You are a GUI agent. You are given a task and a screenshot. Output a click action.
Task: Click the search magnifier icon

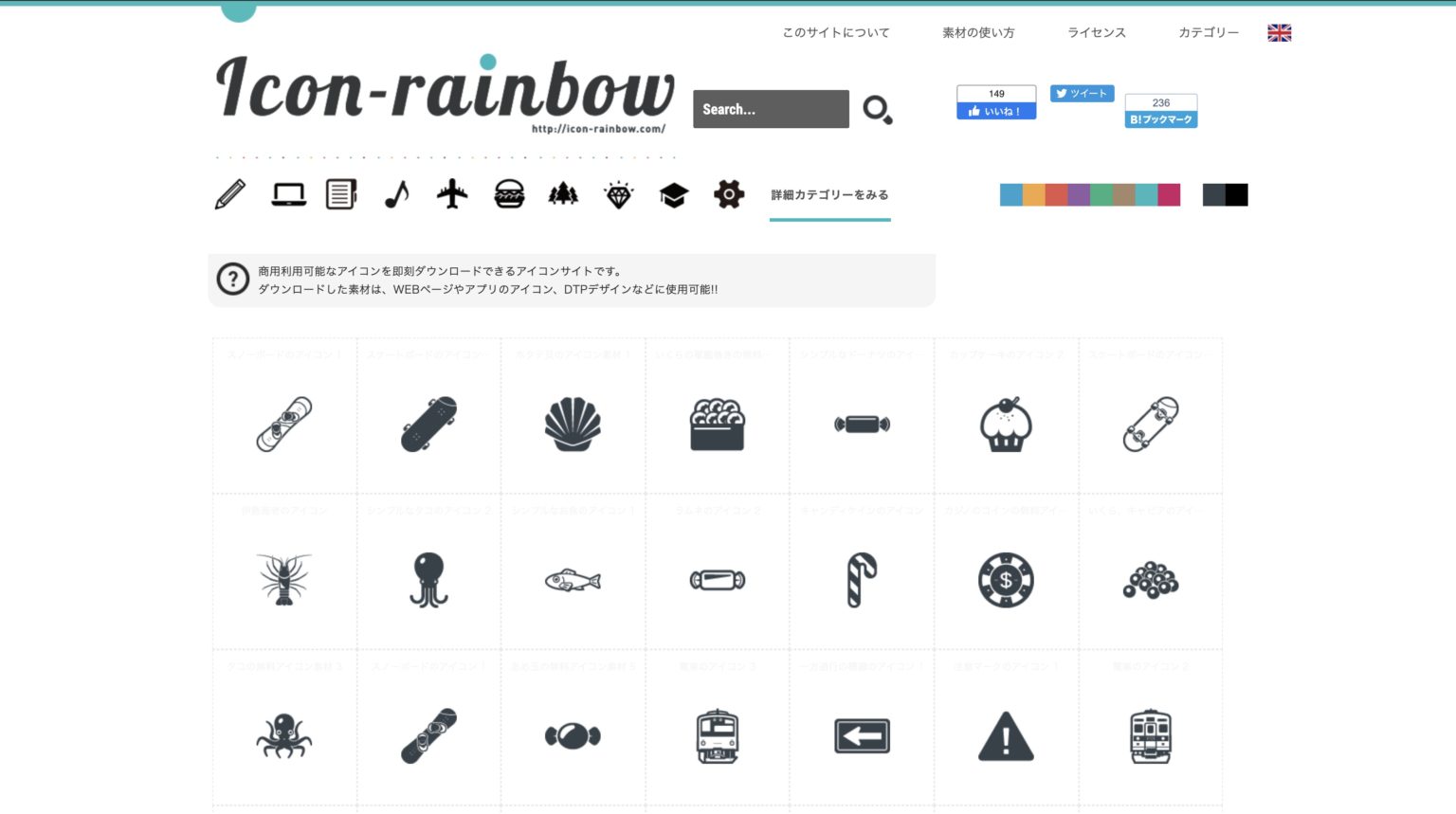click(876, 110)
